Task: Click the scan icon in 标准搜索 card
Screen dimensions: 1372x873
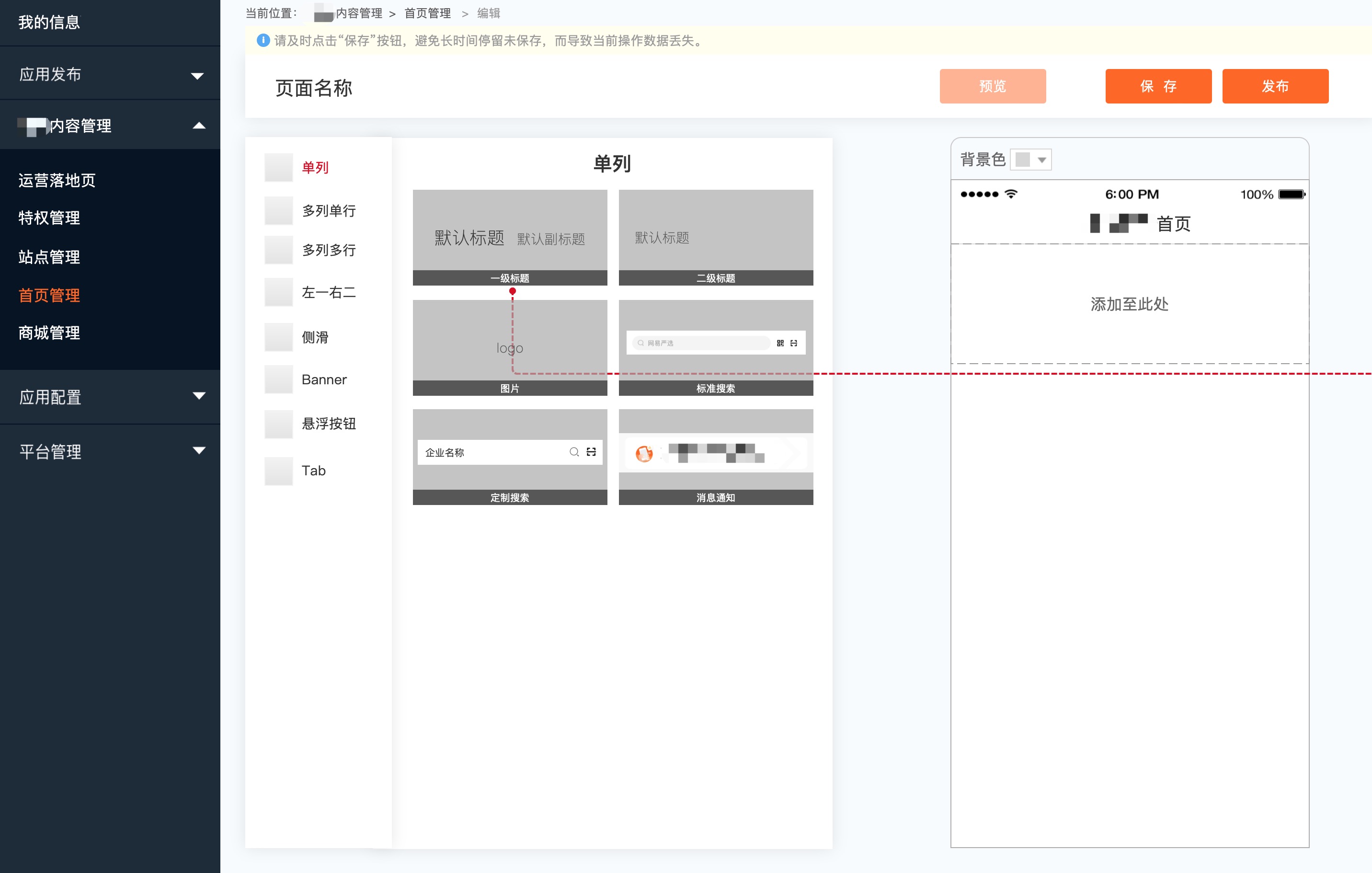Action: tap(794, 343)
